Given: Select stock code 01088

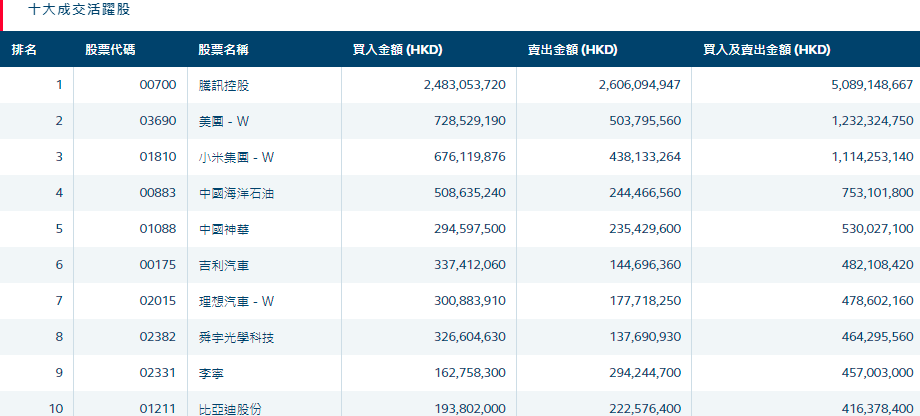Looking at the screenshot, I should [158, 229].
